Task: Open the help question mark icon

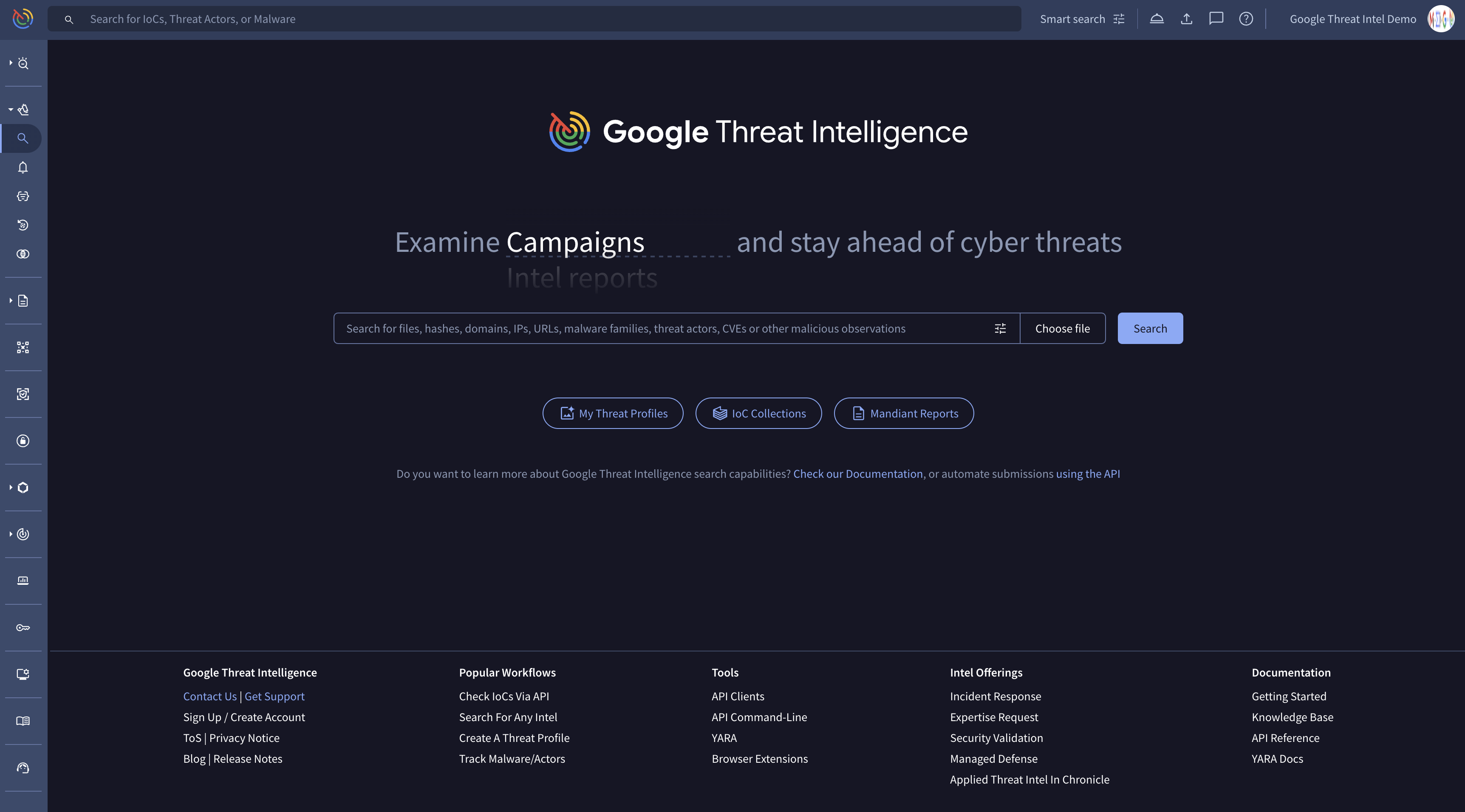Action: [x=1246, y=19]
